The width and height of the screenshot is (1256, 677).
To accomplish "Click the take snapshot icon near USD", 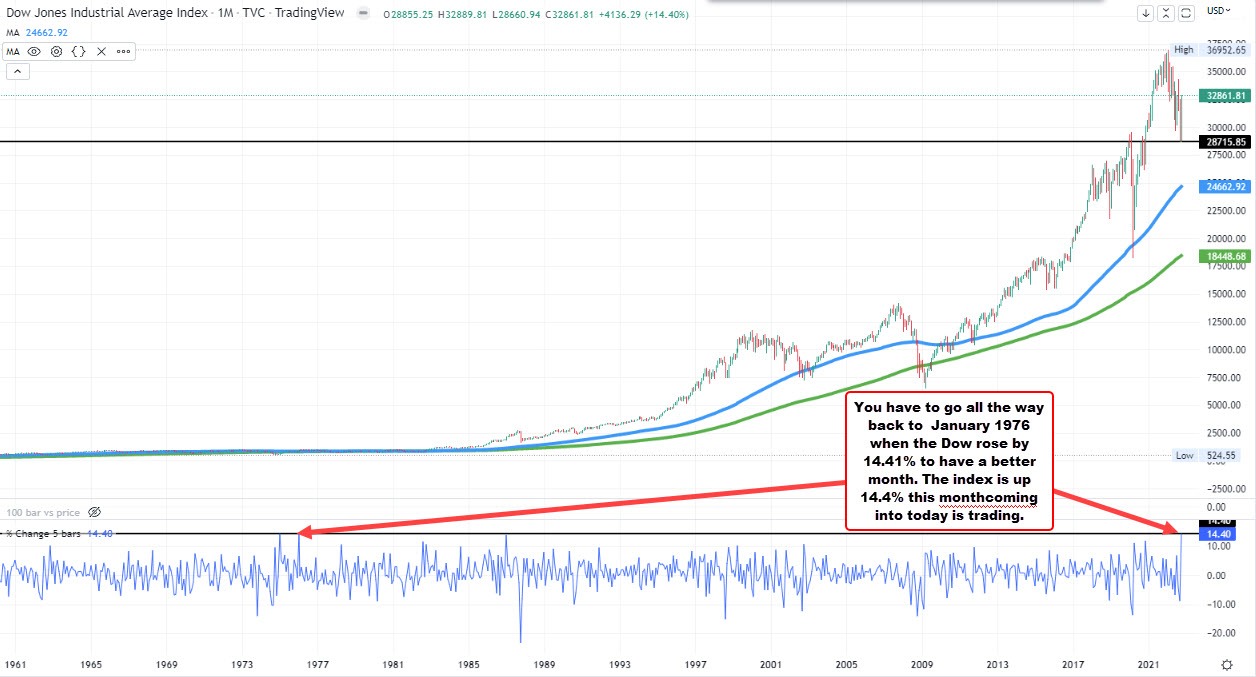I will point(1187,12).
